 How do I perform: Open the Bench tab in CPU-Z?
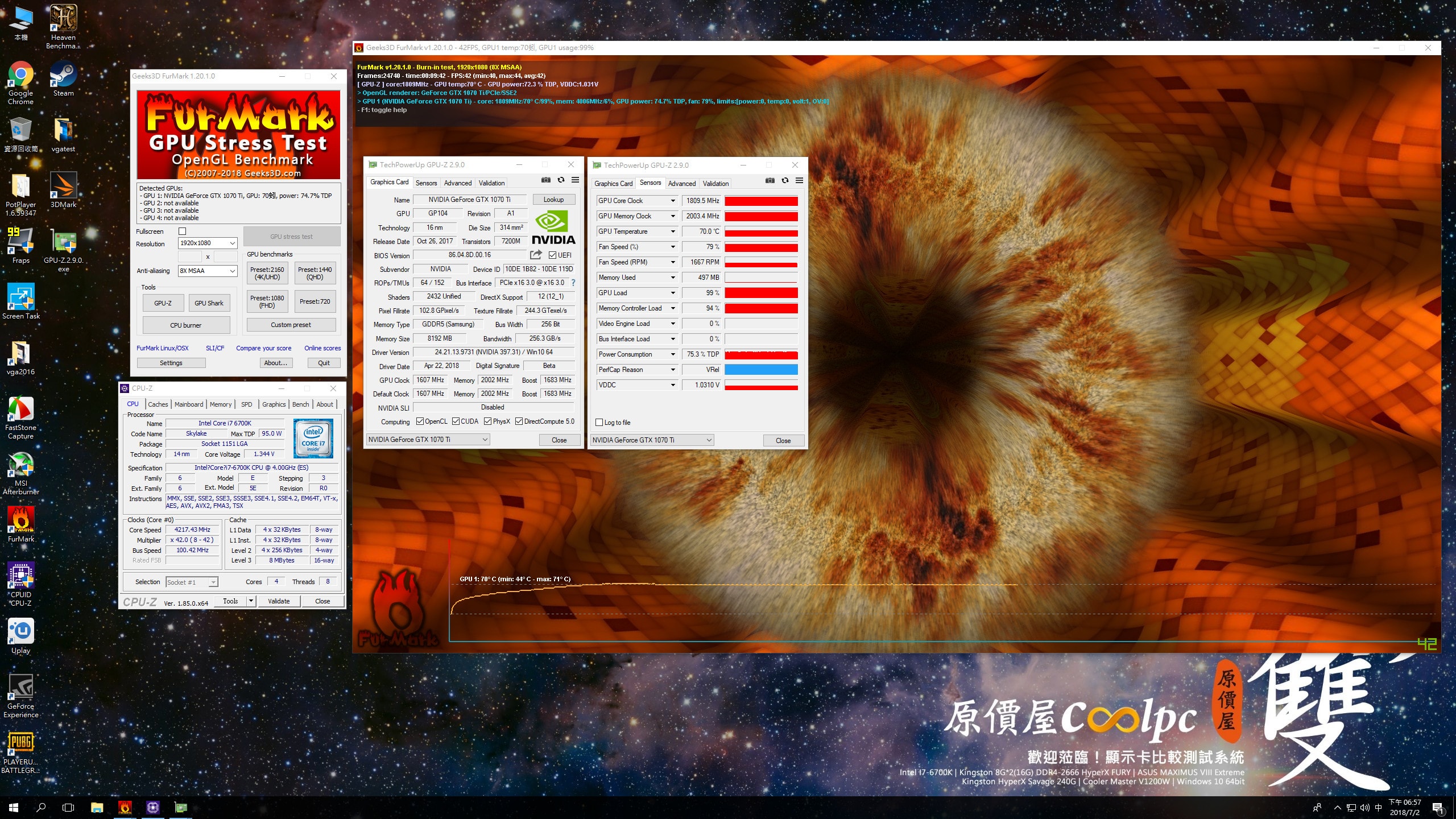tap(301, 404)
